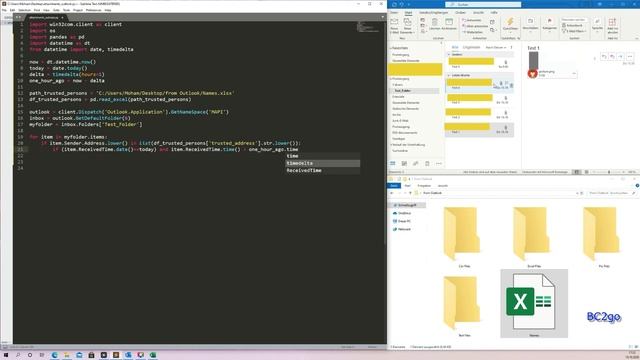Collapse the Outlook folder pane arrow
Viewport: 640px width, 360px height.
click(x=441, y=42)
